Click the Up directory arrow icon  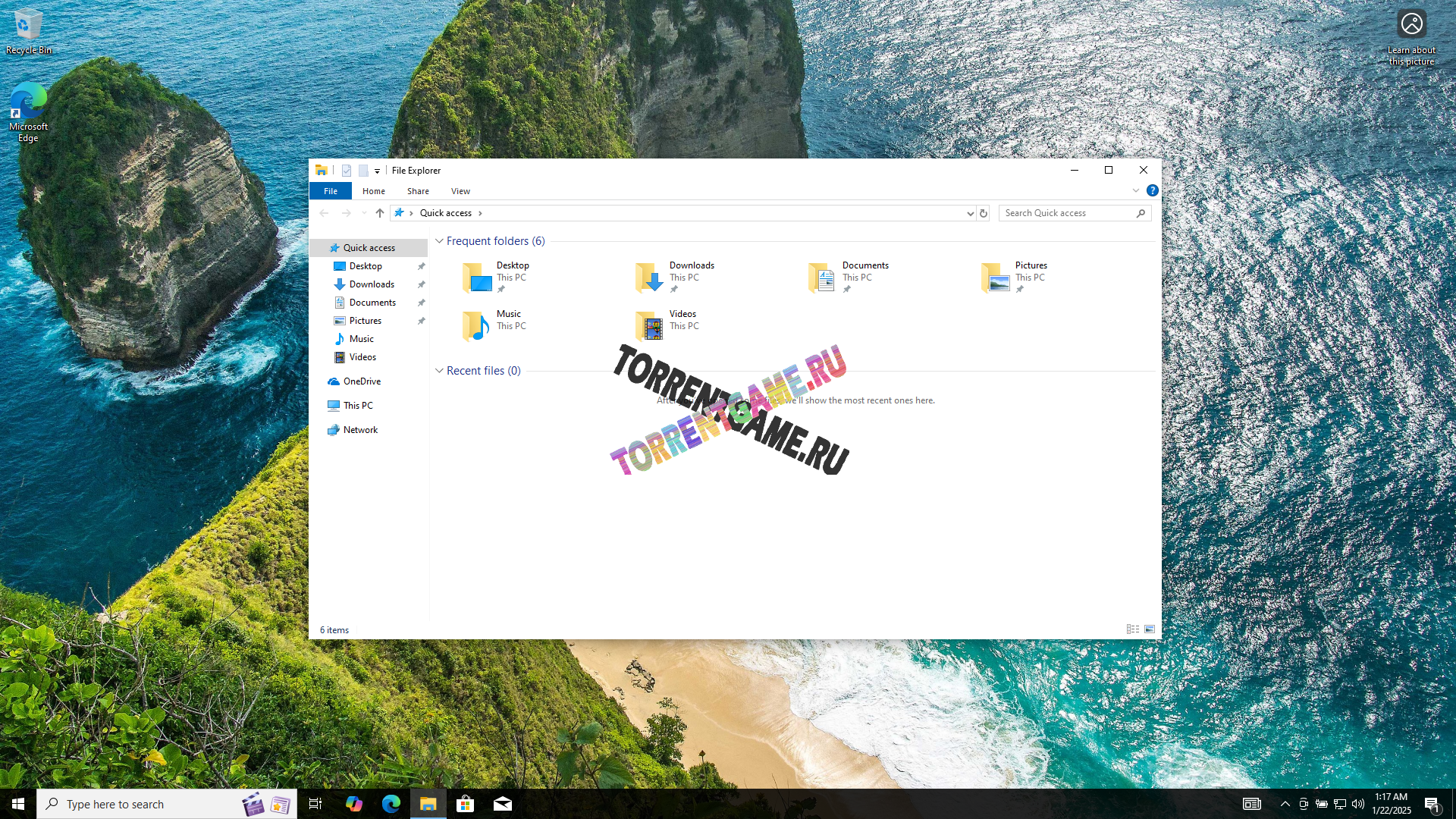pos(380,213)
